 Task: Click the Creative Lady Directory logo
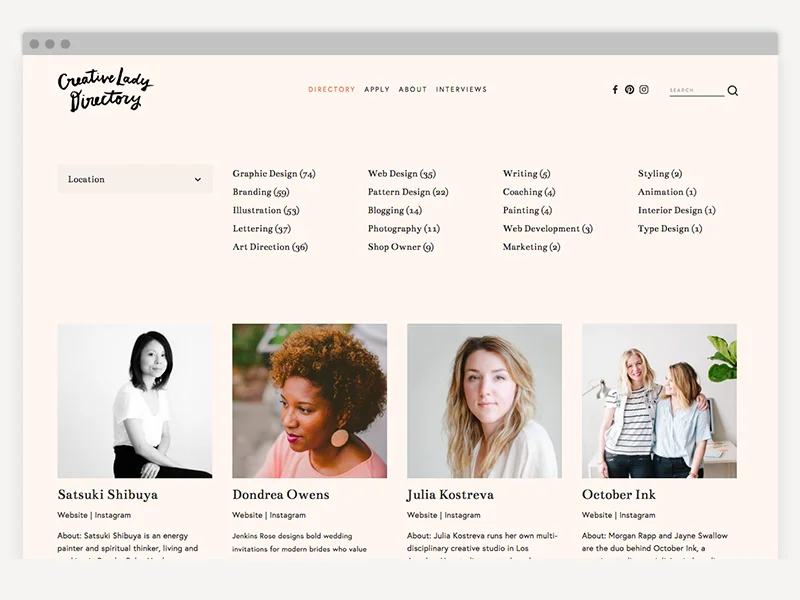(x=105, y=90)
